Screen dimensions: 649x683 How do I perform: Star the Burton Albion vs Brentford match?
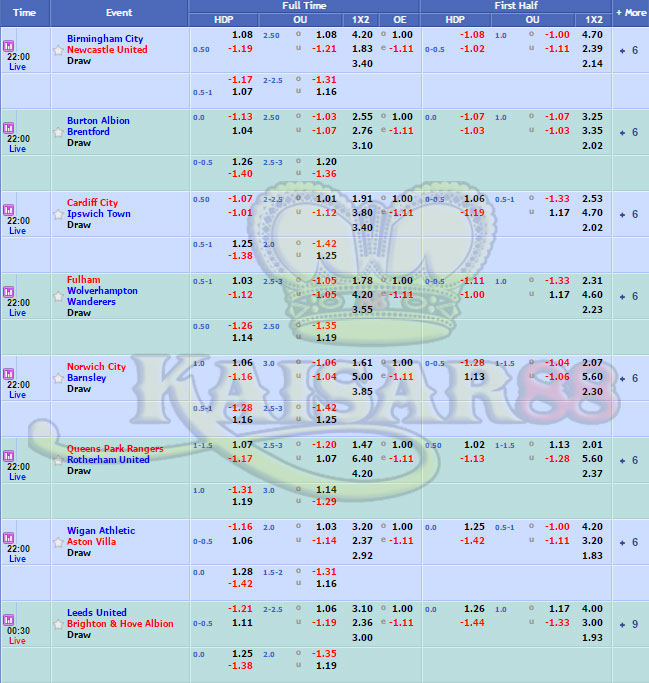[x=58, y=132]
